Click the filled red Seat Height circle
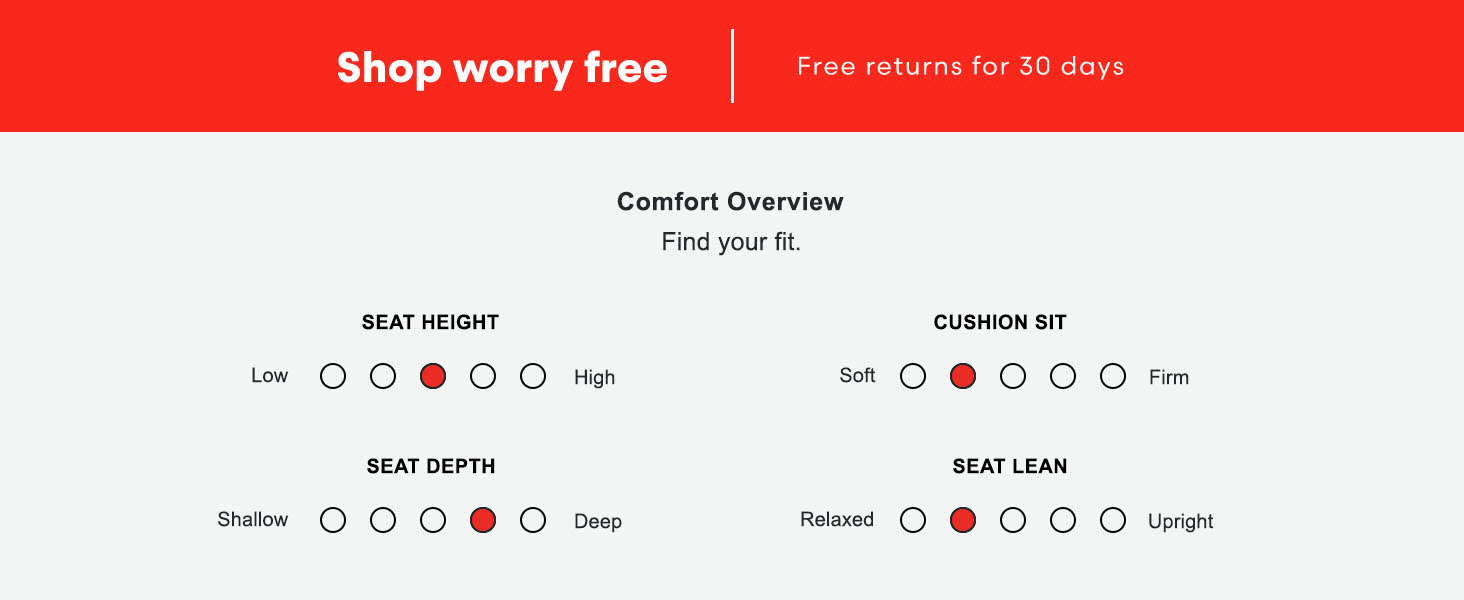The image size is (1464, 600). point(433,376)
